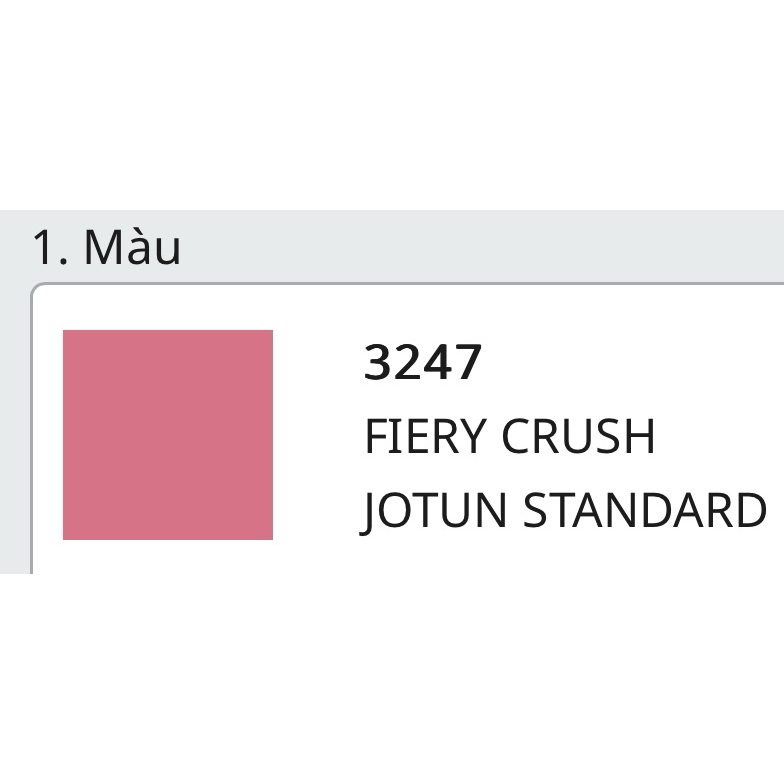
Task: Click the word "Màu" in the heading
Action: point(132,247)
